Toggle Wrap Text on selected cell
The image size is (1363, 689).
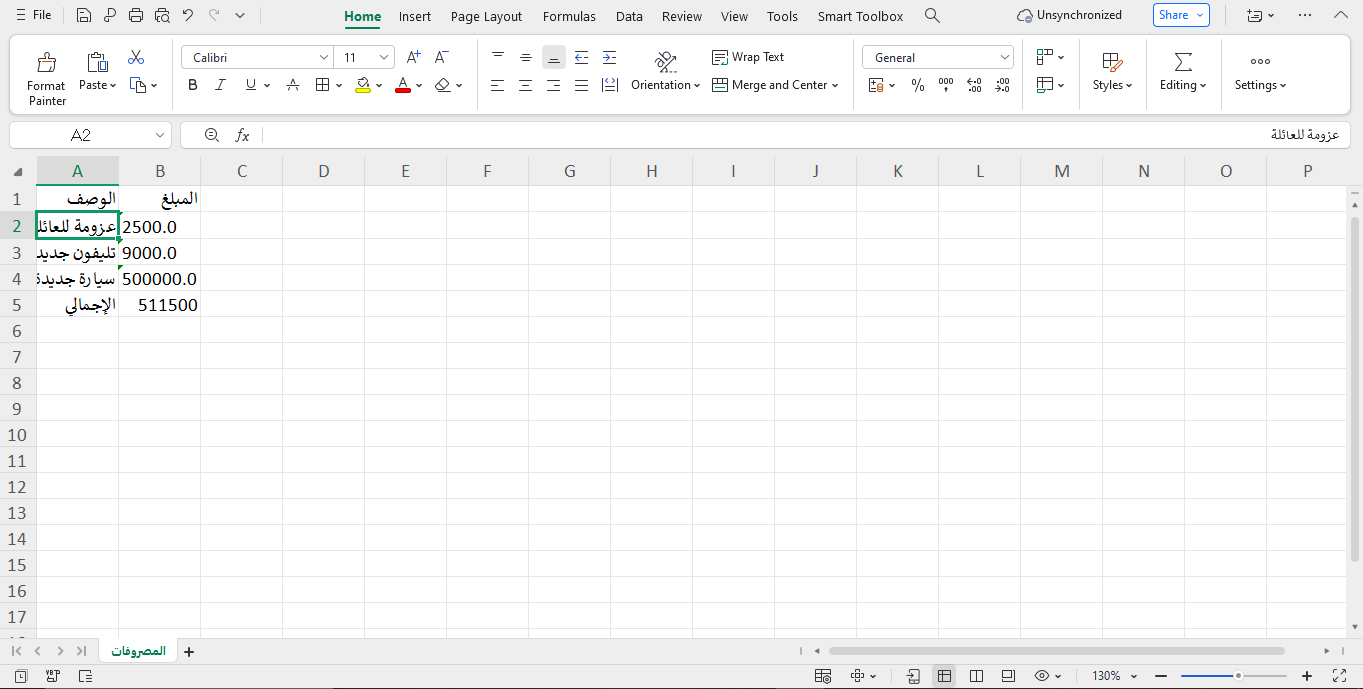coord(748,57)
